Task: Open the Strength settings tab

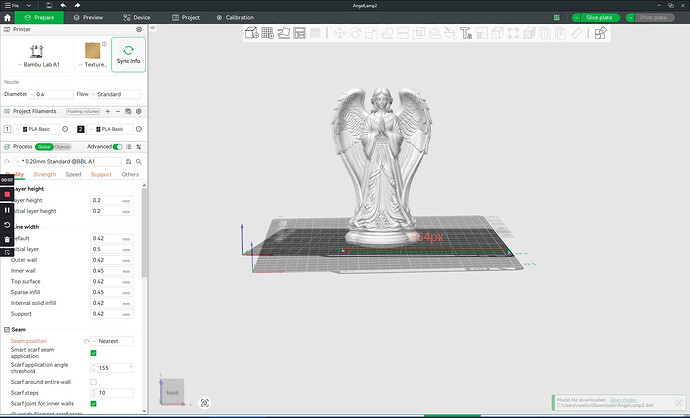Action: tap(45, 174)
